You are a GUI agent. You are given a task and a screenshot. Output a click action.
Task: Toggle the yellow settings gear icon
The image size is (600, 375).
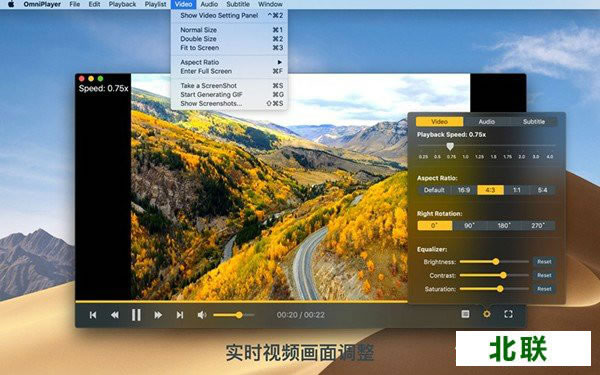pos(486,314)
